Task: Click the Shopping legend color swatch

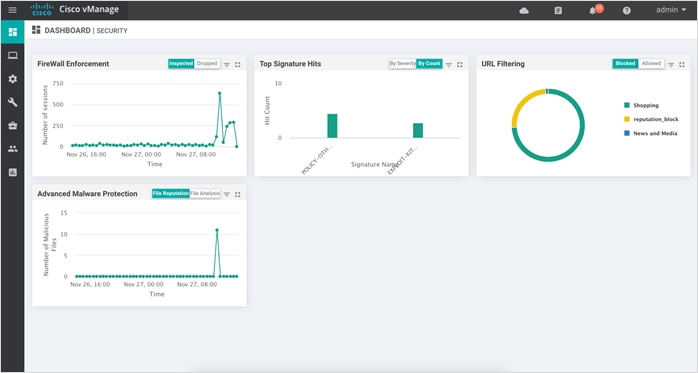Action: [627, 105]
